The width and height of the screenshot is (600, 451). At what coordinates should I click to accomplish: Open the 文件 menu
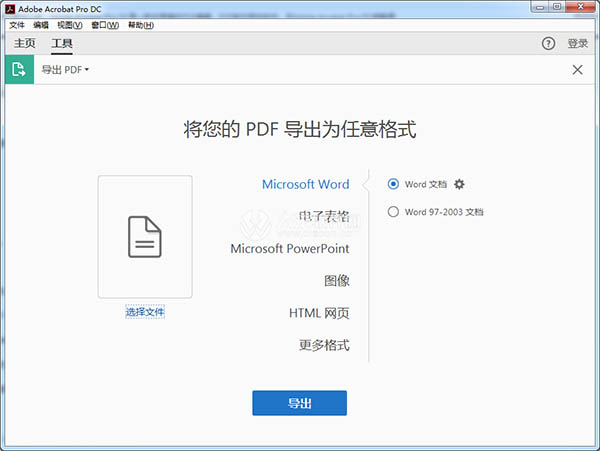click(17, 25)
